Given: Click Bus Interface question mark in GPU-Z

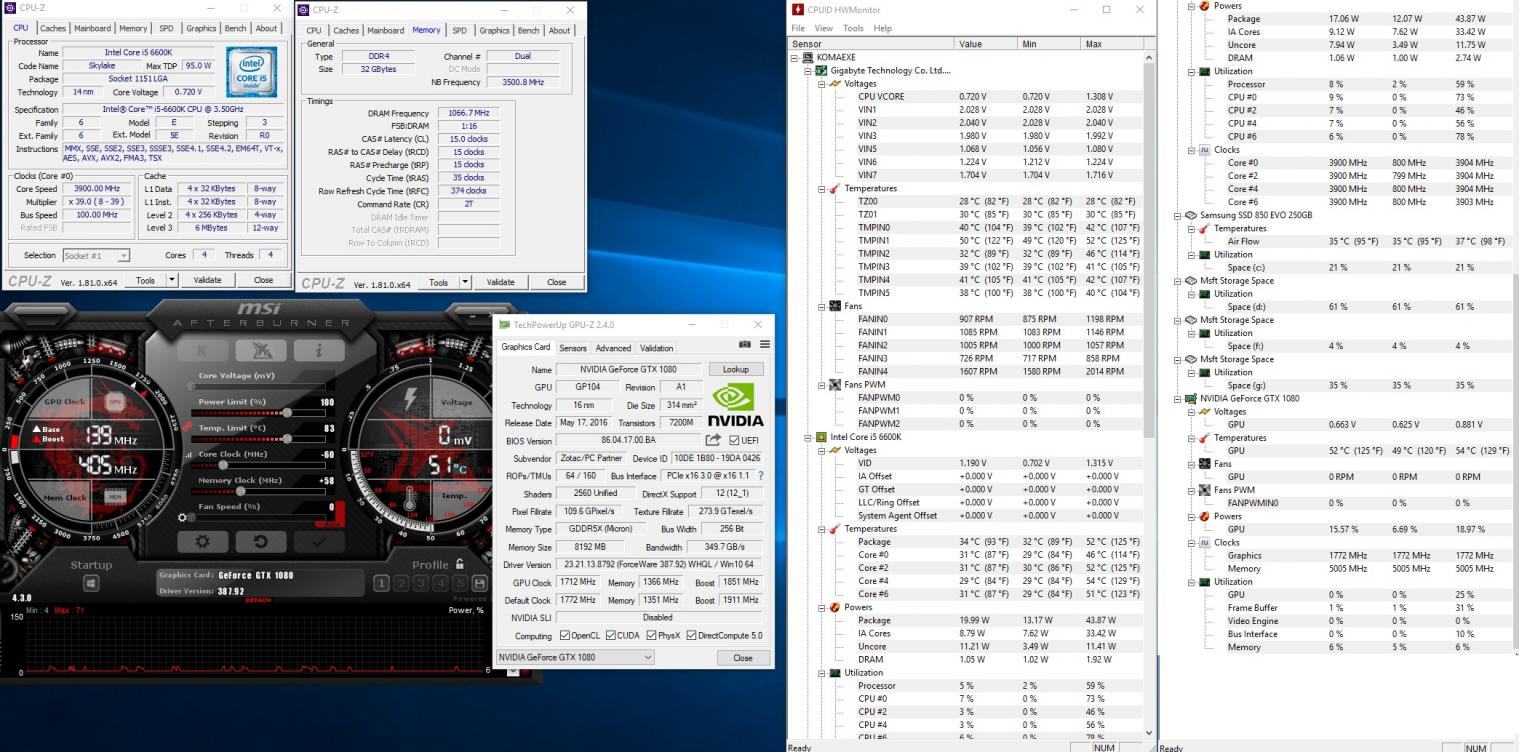Looking at the screenshot, I should coord(761,476).
